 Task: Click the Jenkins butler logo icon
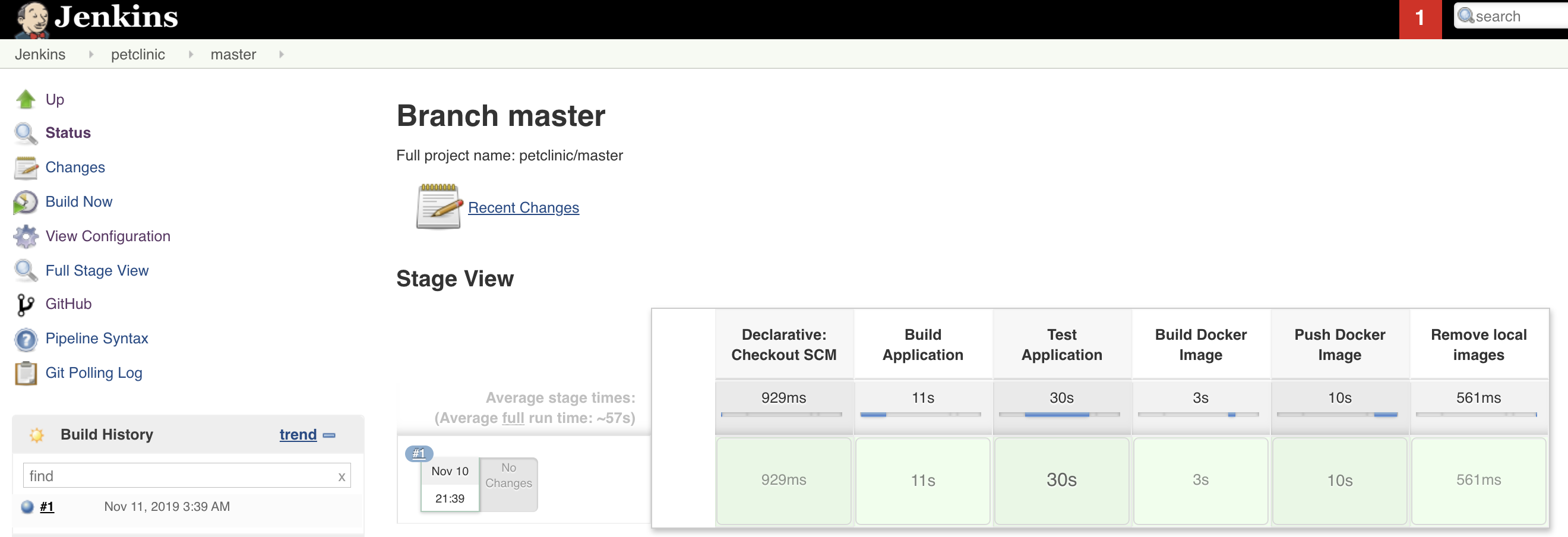point(32,19)
